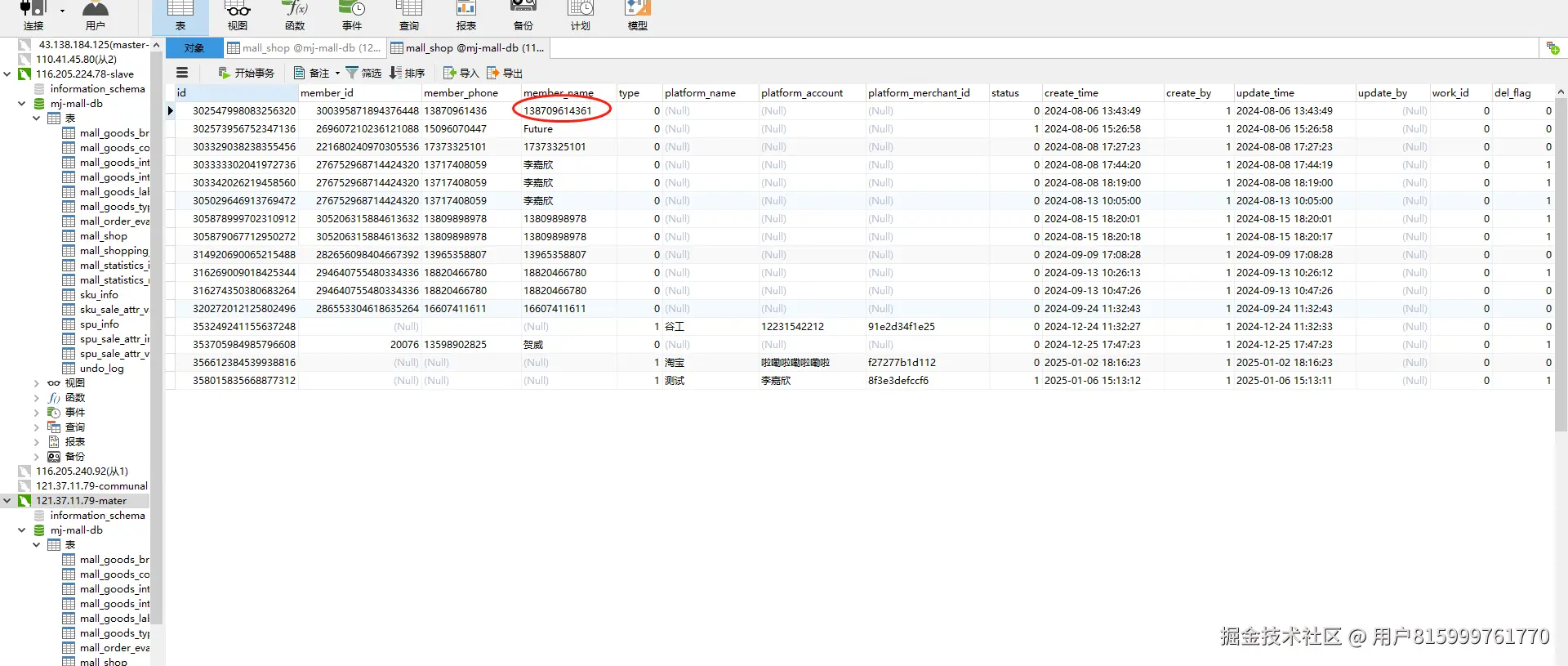The image size is (1568, 666).
Task: Click the 备注 memo button
Action: click(312, 73)
